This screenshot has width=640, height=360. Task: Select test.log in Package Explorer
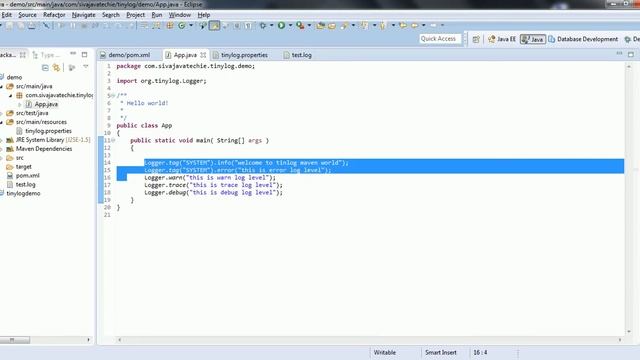tap(25, 184)
